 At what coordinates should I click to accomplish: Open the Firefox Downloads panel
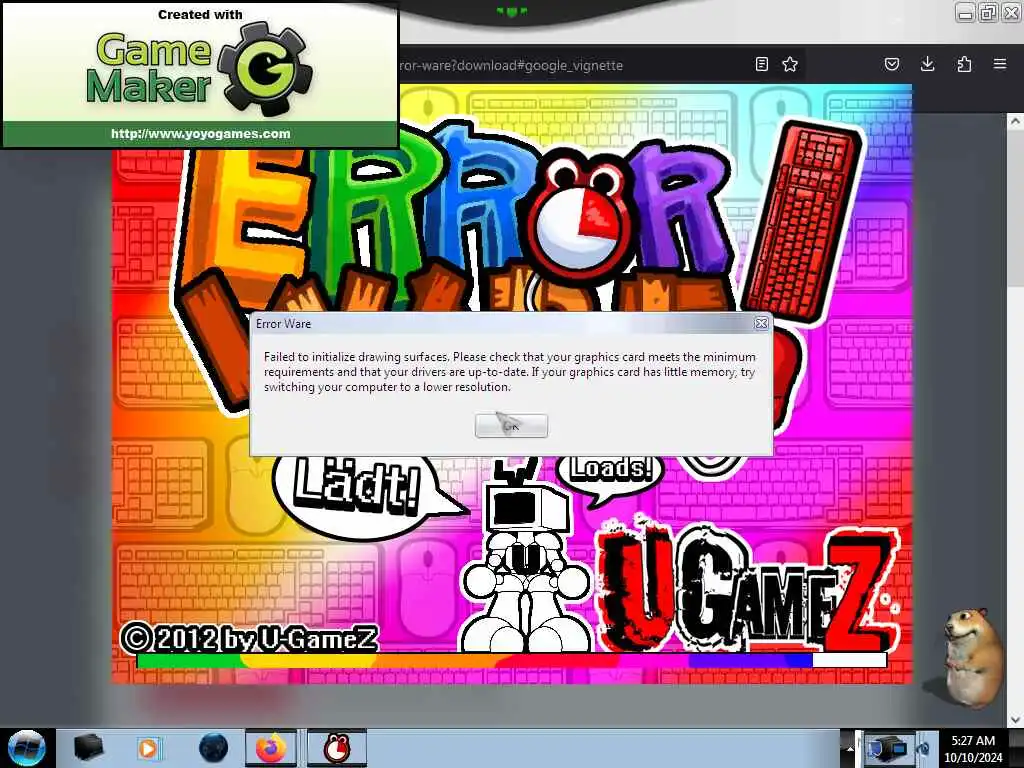pos(928,64)
